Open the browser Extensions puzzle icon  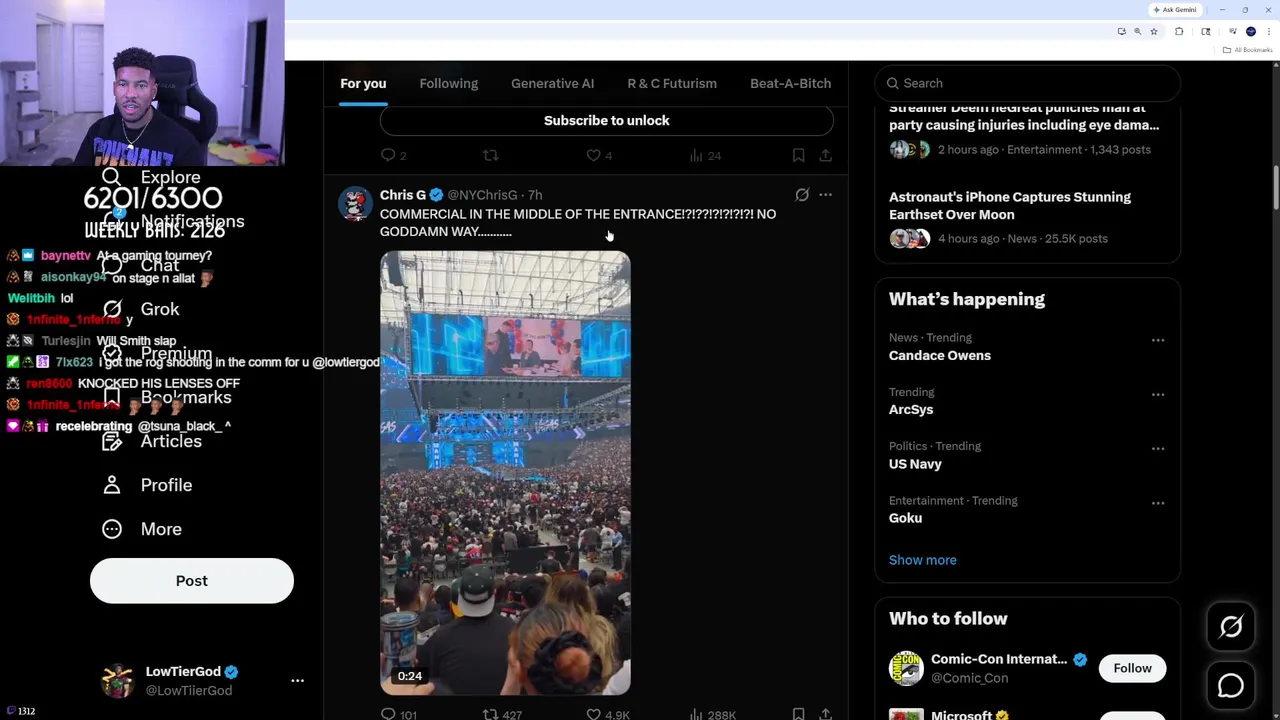(1179, 31)
